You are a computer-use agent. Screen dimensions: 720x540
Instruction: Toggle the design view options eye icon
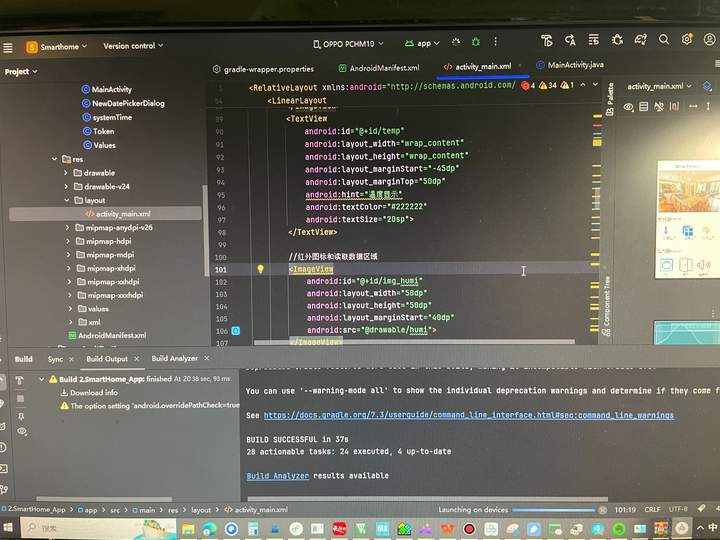click(628, 107)
